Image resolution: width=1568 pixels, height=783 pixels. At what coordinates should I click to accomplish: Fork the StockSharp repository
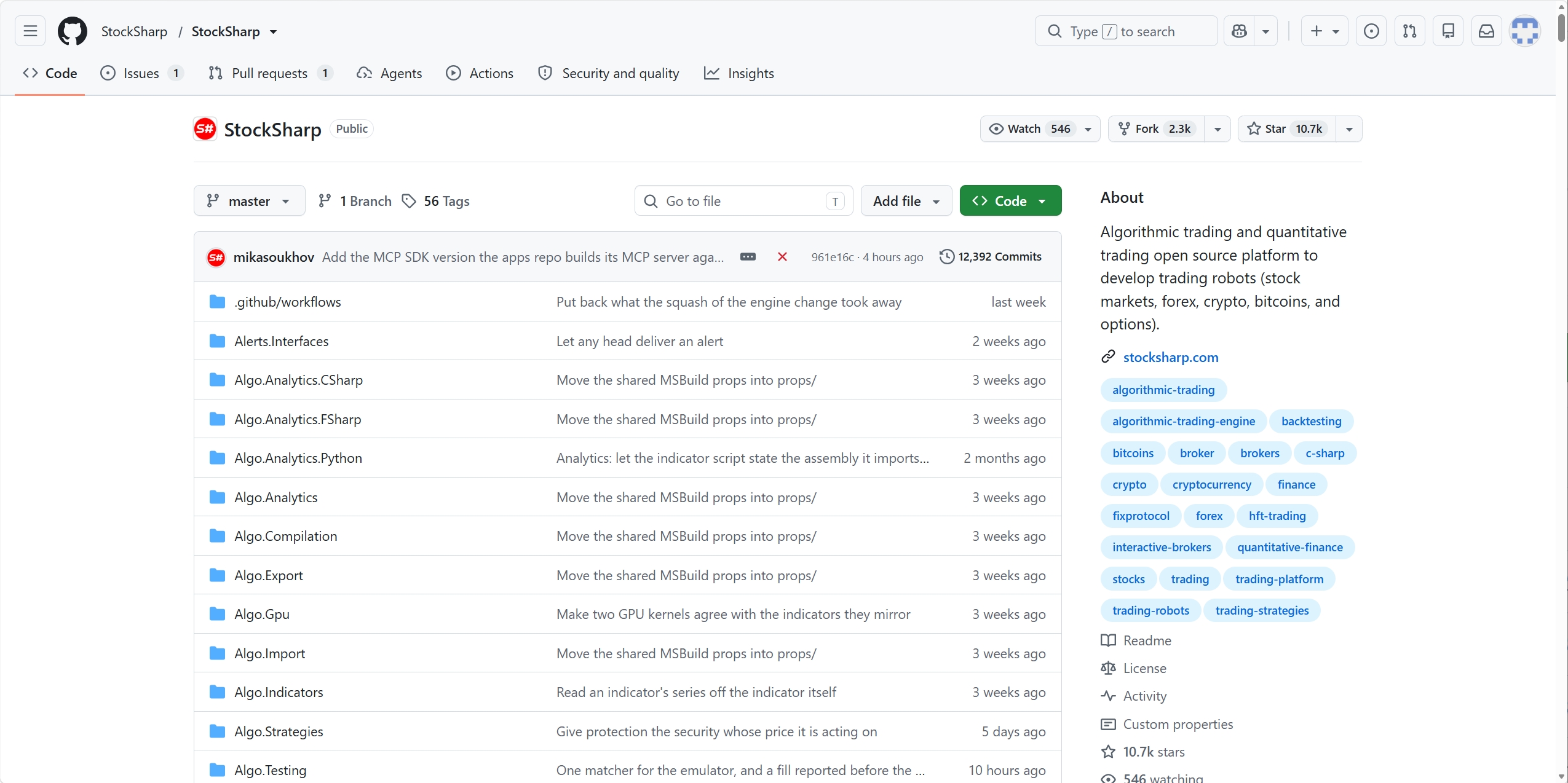[1156, 129]
